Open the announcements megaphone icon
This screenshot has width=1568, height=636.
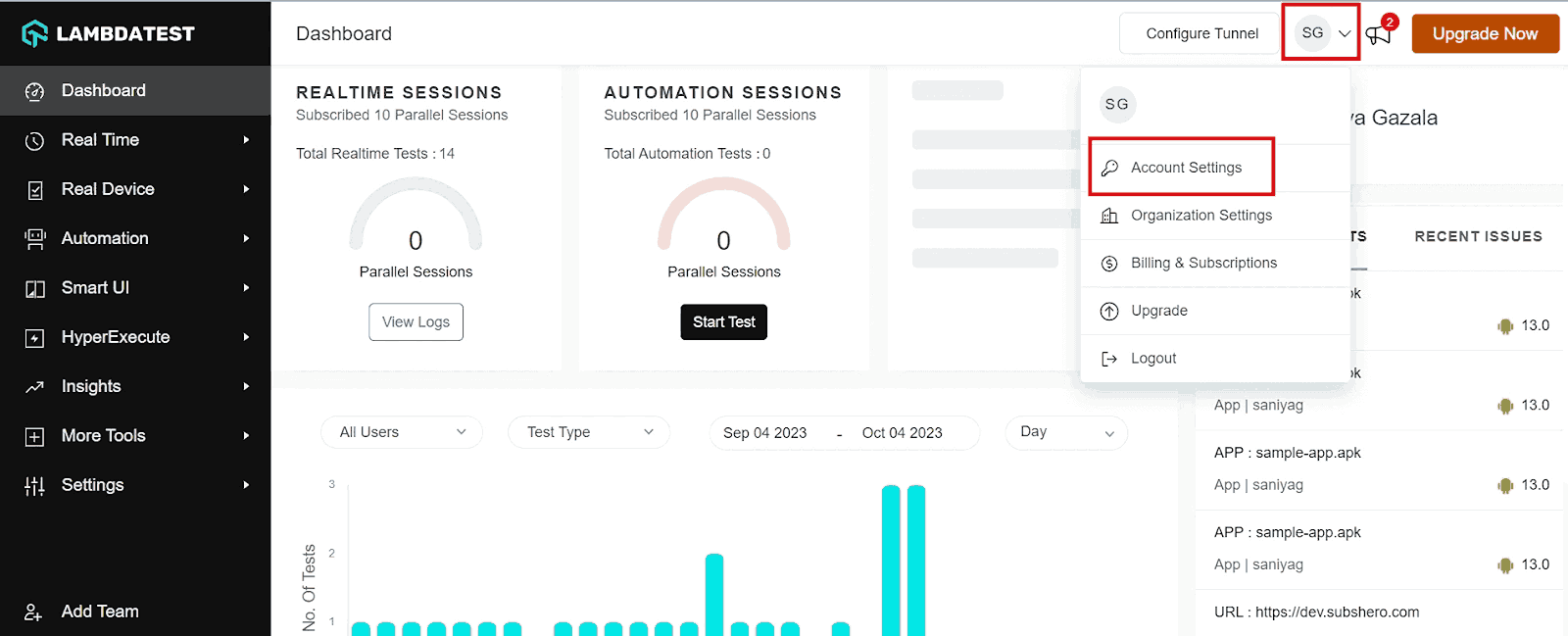coord(1378,36)
